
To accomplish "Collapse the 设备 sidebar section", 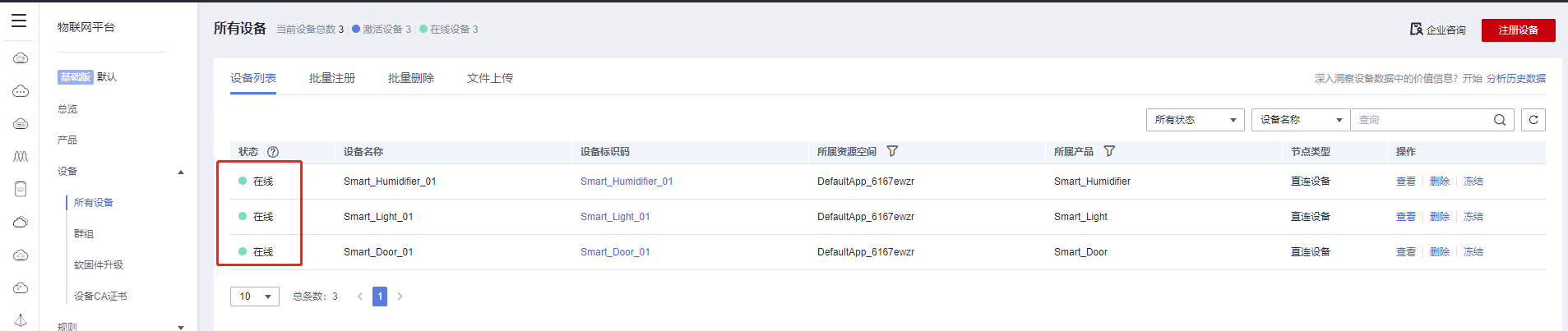I will [181, 172].
